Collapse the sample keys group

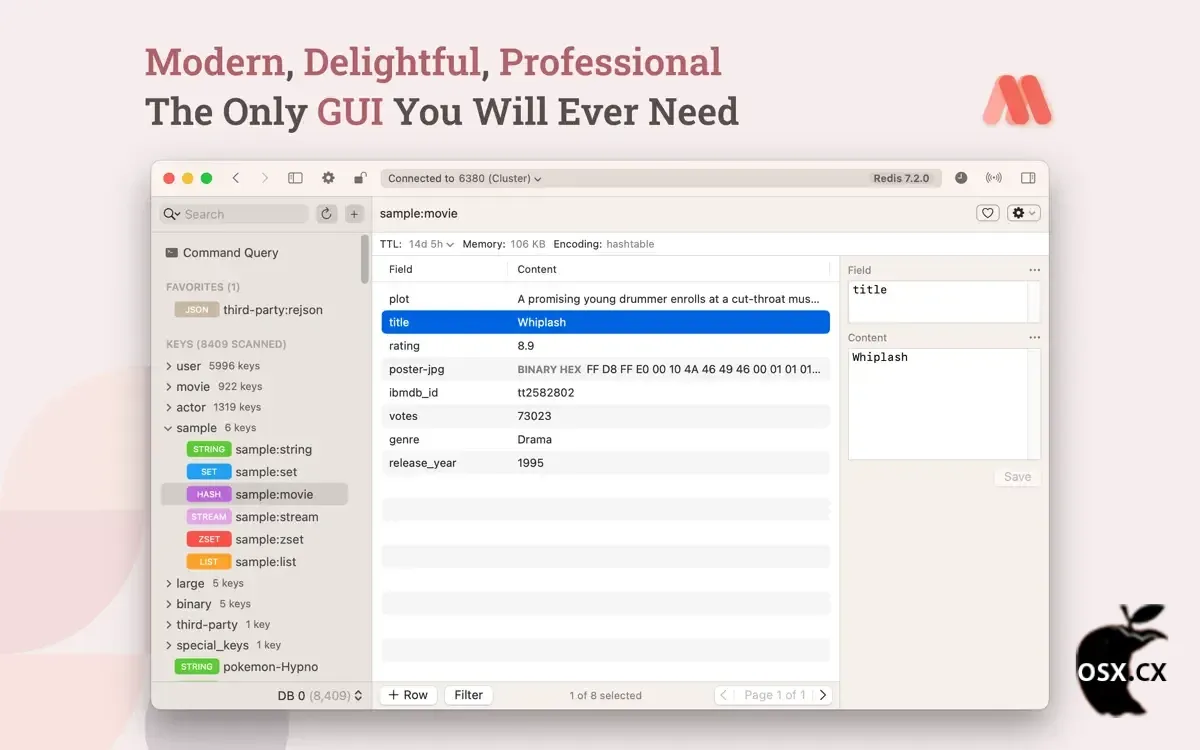click(x=168, y=428)
